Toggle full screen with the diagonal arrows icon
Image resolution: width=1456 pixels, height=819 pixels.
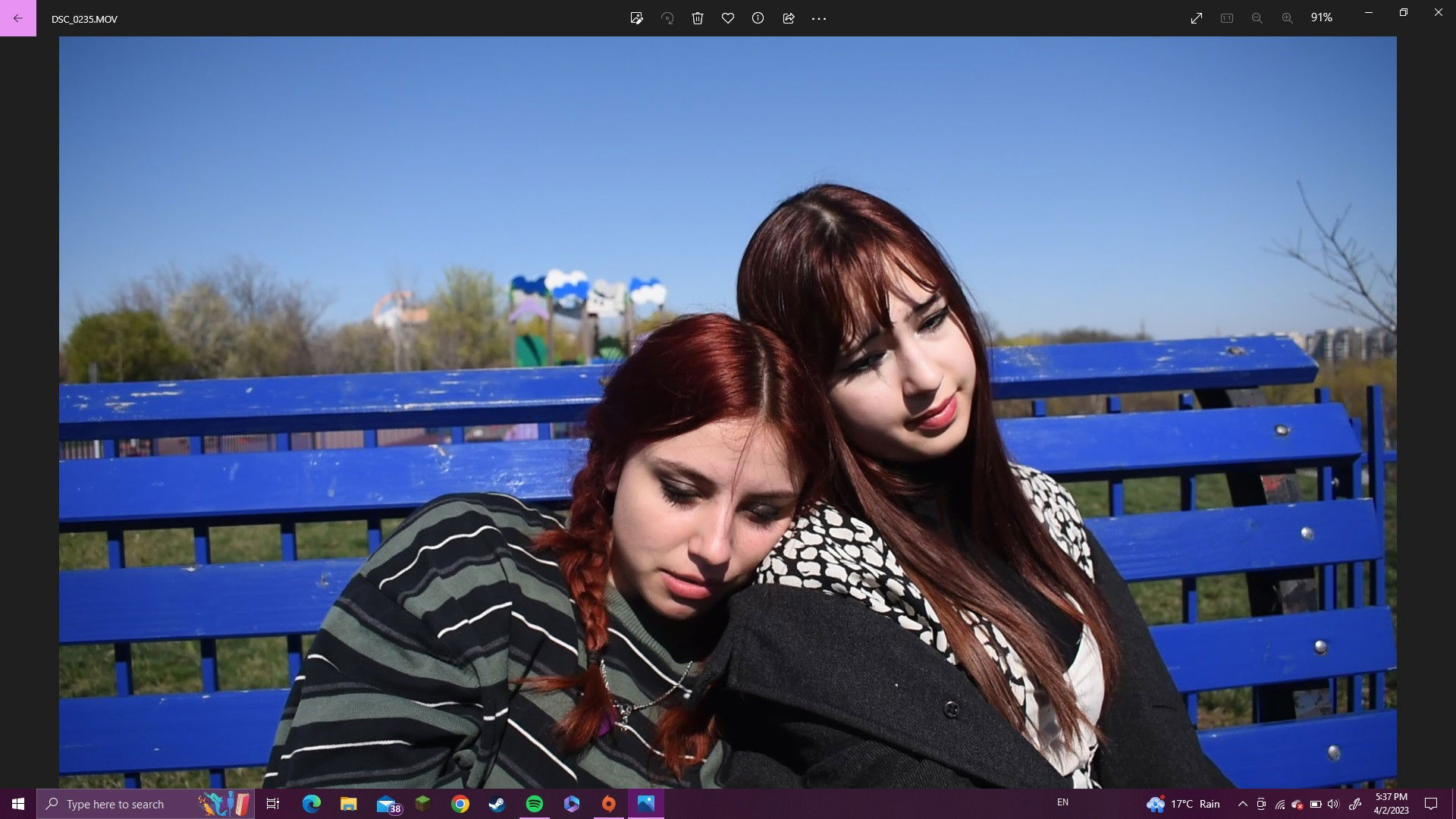pos(1197,18)
